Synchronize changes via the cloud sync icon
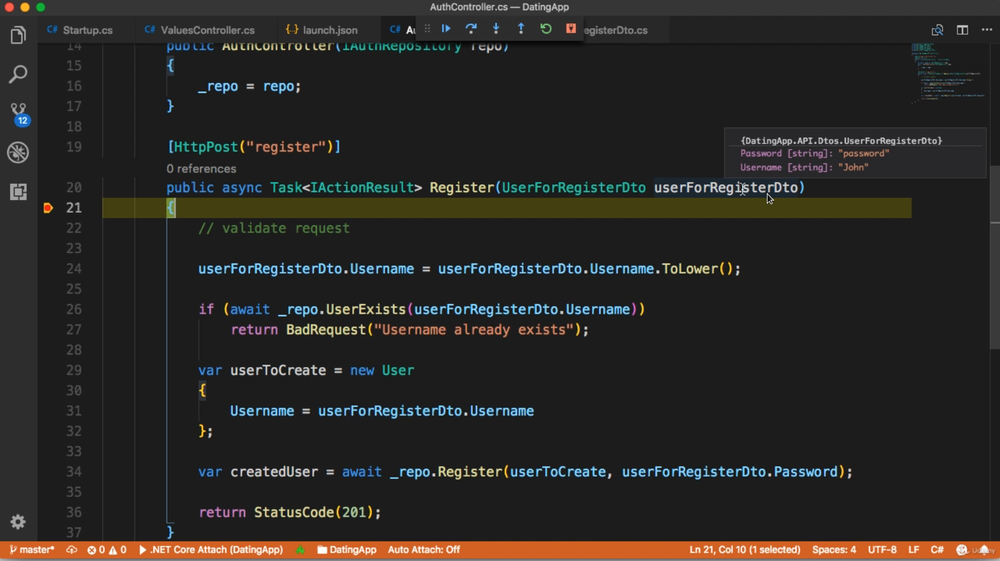Viewport: 1000px width, 561px height. [71, 550]
